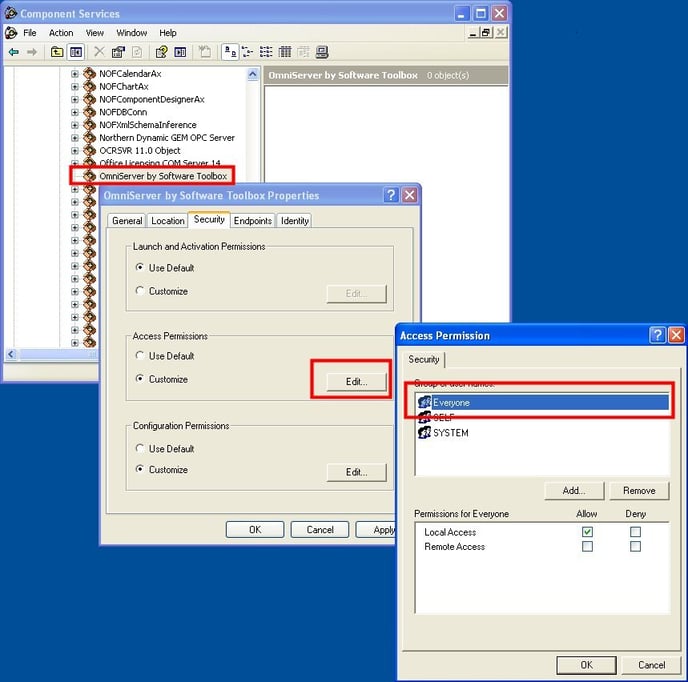Select Use Default under Access Permissions
The image size is (688, 682).
[140, 356]
